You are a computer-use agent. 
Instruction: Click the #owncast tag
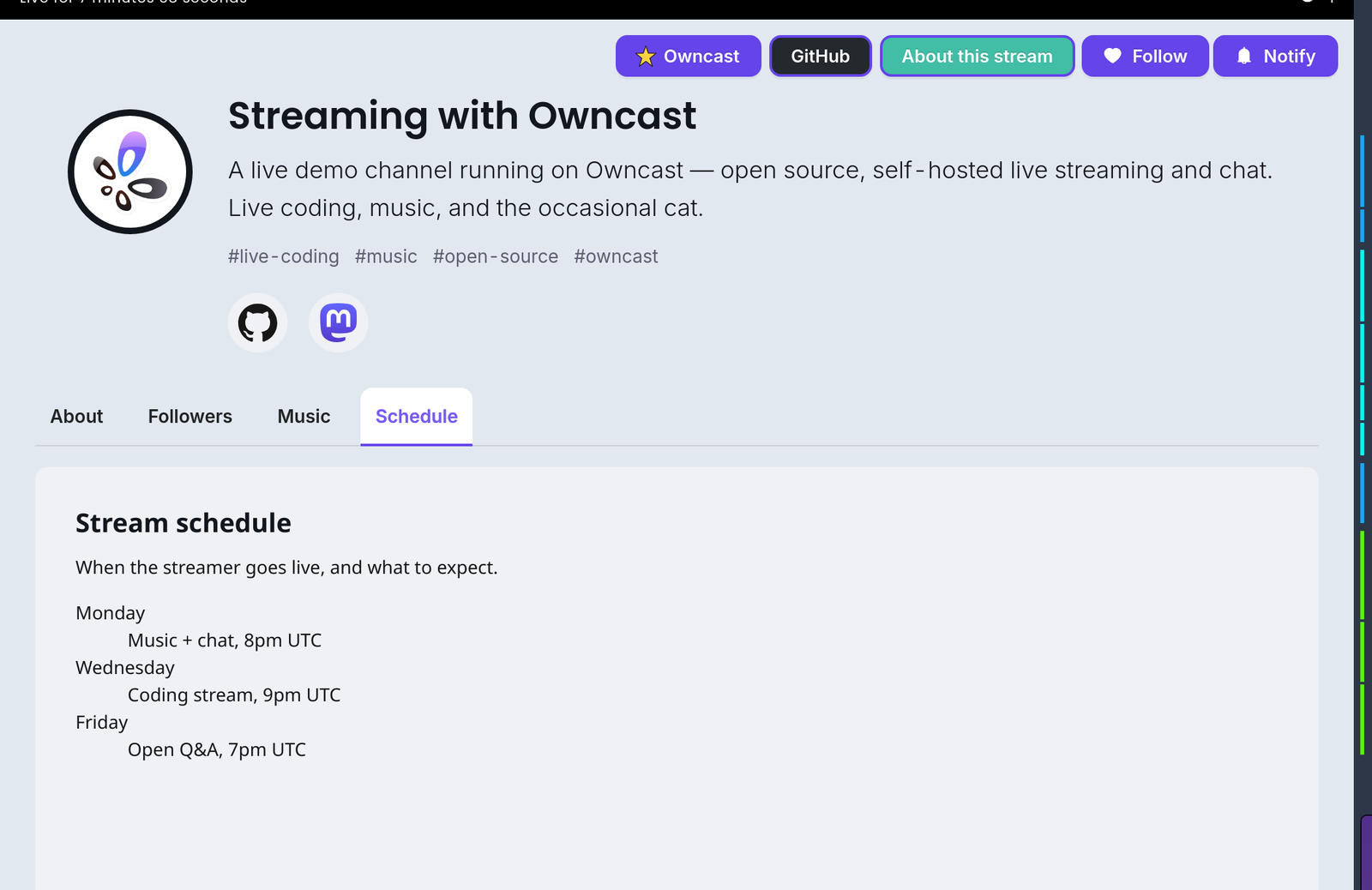point(616,256)
